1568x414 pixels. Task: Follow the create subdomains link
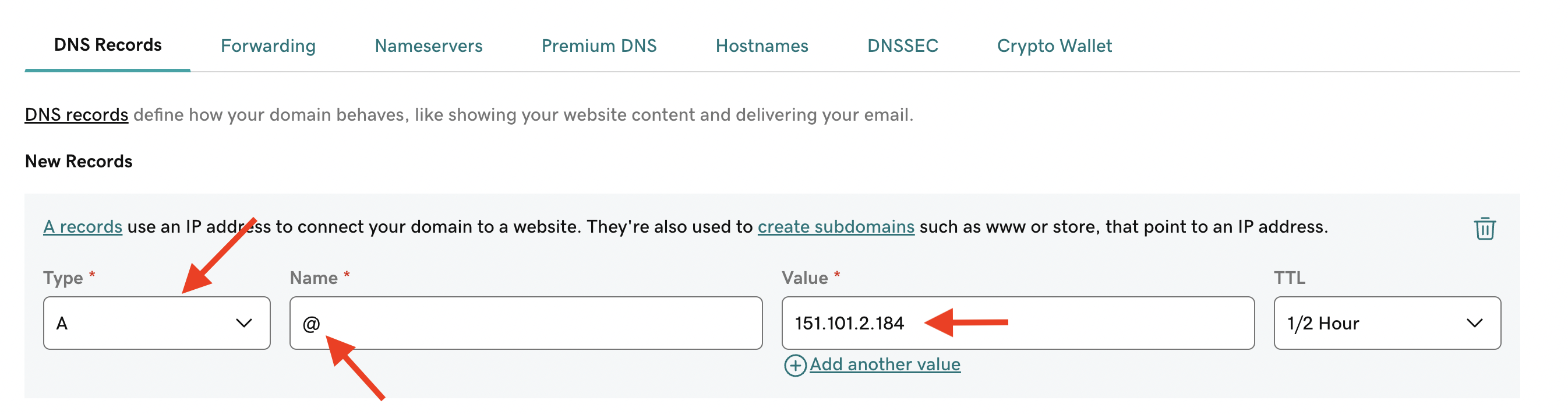[836, 227]
